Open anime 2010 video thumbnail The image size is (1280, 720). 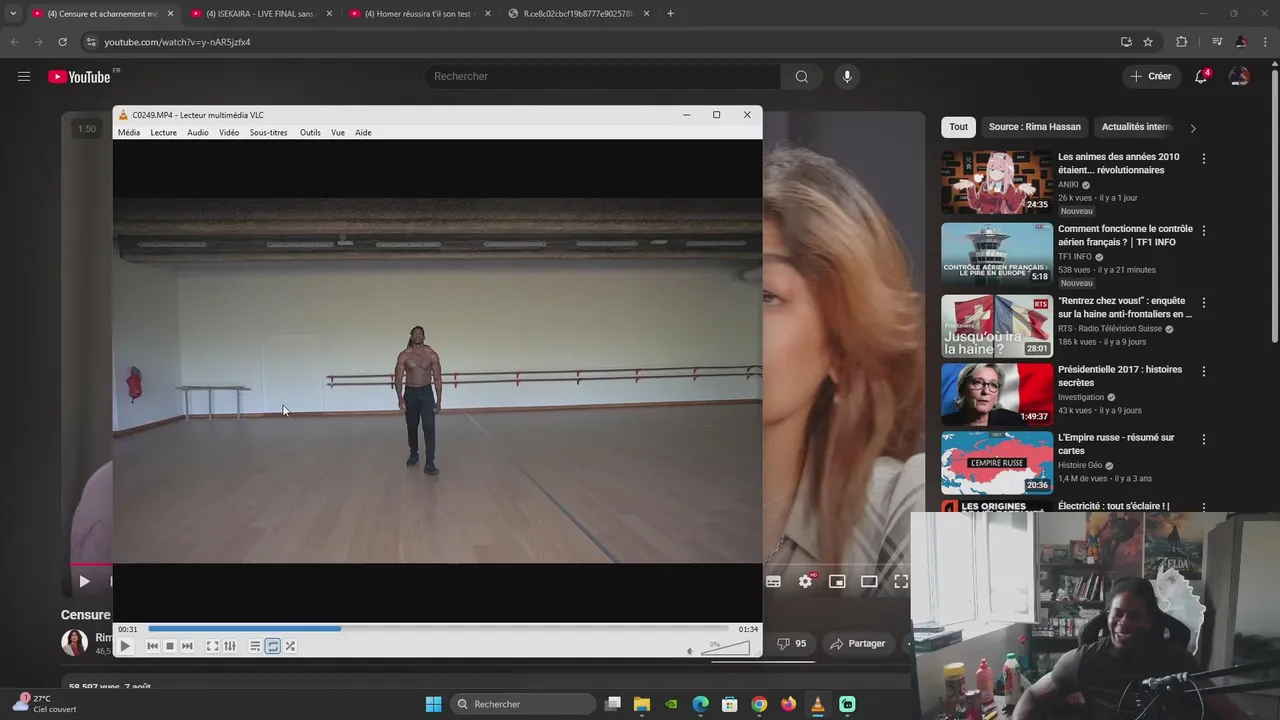pos(996,182)
